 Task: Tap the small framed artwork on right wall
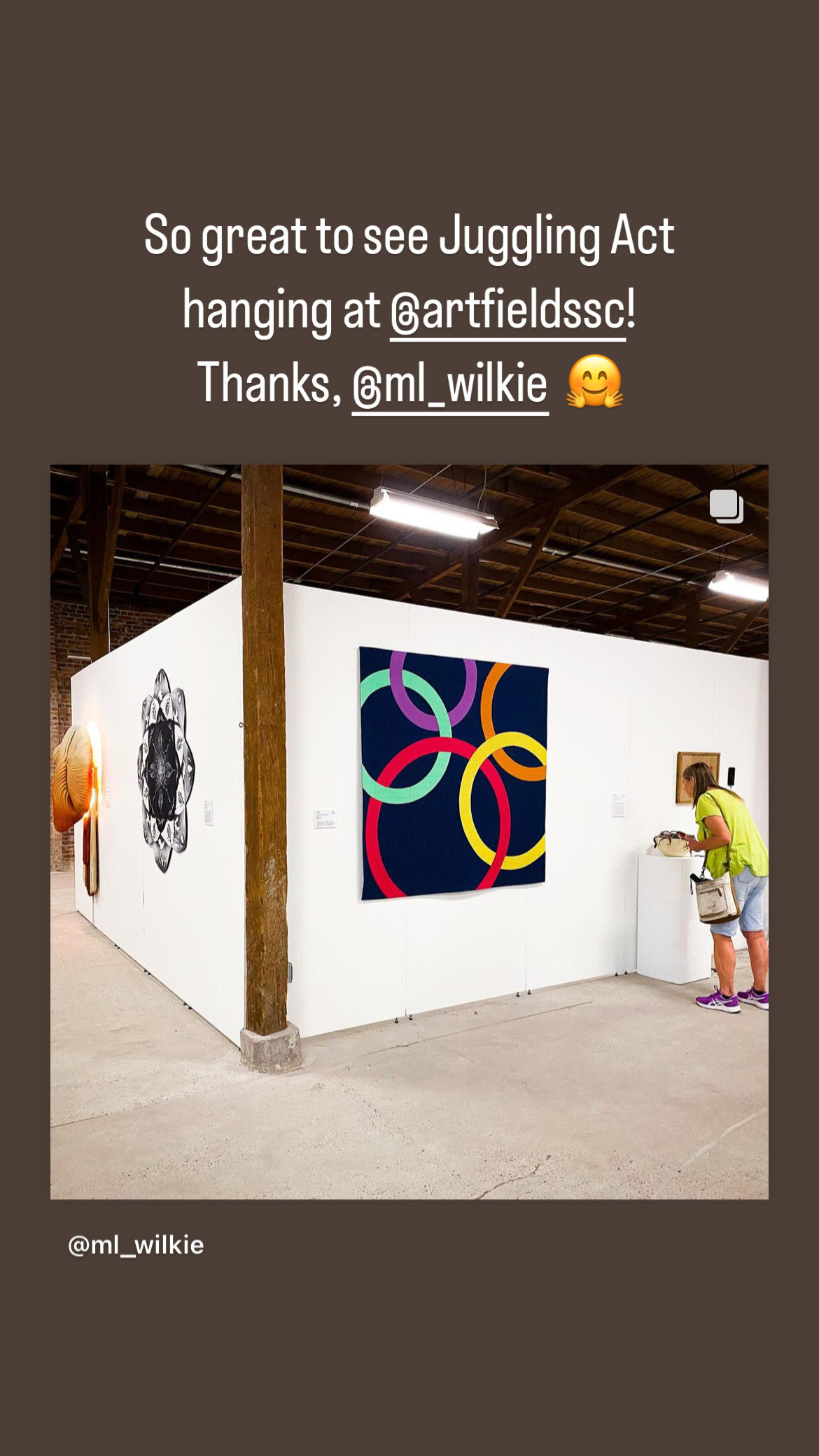697,776
